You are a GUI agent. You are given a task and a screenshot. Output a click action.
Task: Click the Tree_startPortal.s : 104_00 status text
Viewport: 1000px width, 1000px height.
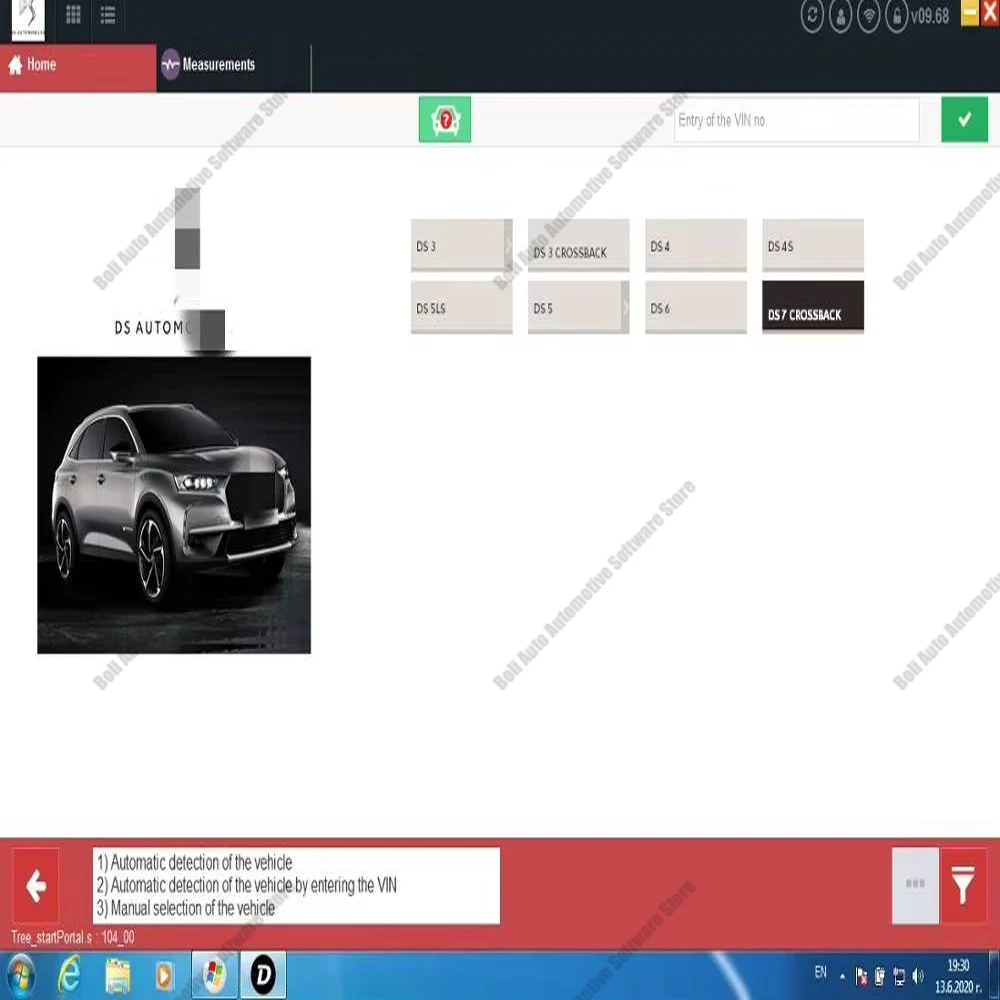(73, 937)
